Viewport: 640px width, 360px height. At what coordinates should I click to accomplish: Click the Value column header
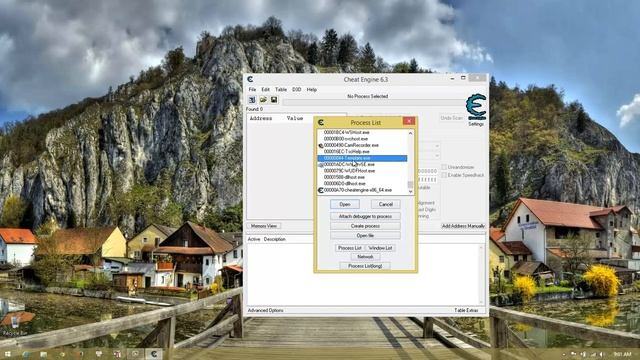click(x=295, y=118)
